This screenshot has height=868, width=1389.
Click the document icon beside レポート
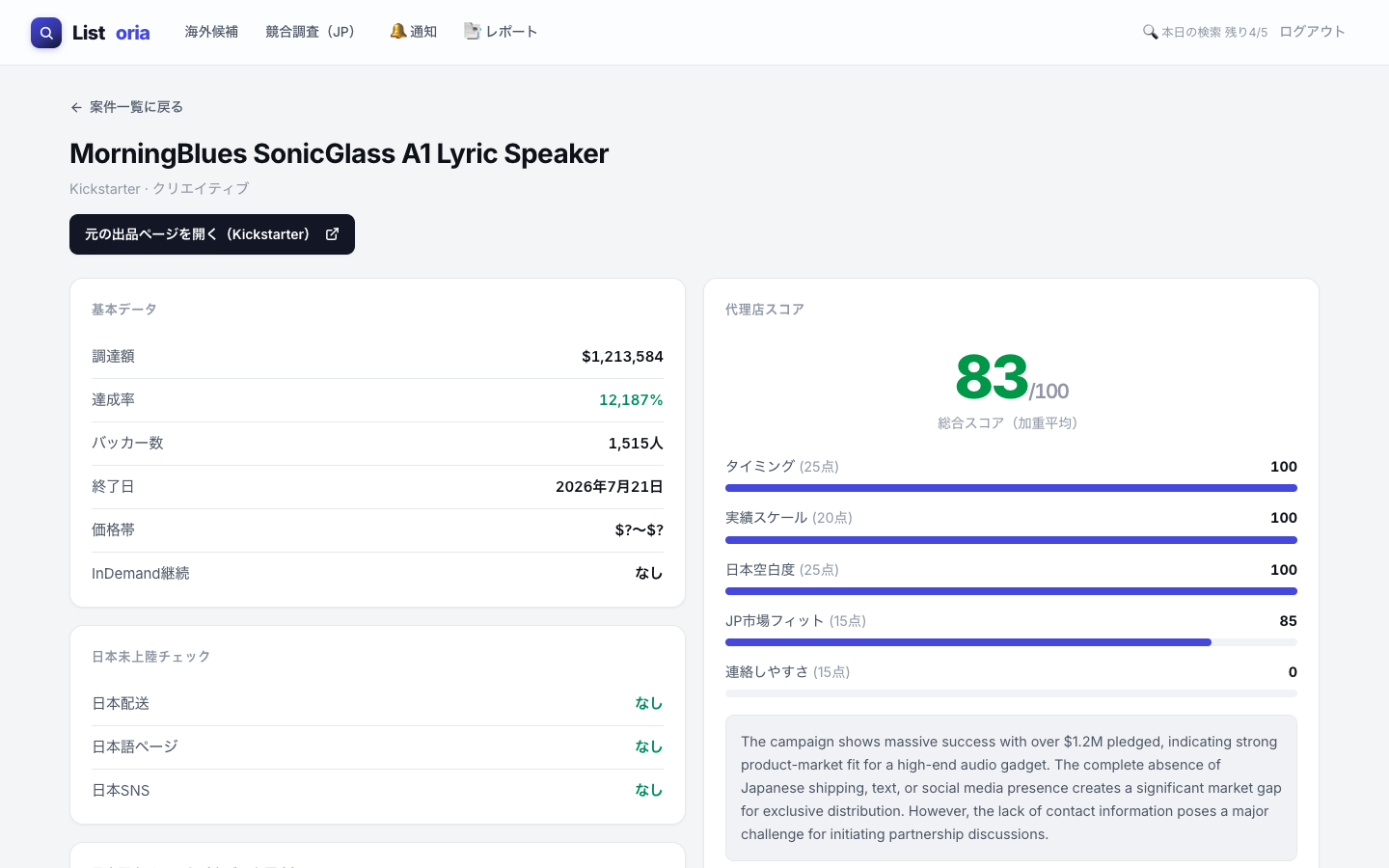472,32
